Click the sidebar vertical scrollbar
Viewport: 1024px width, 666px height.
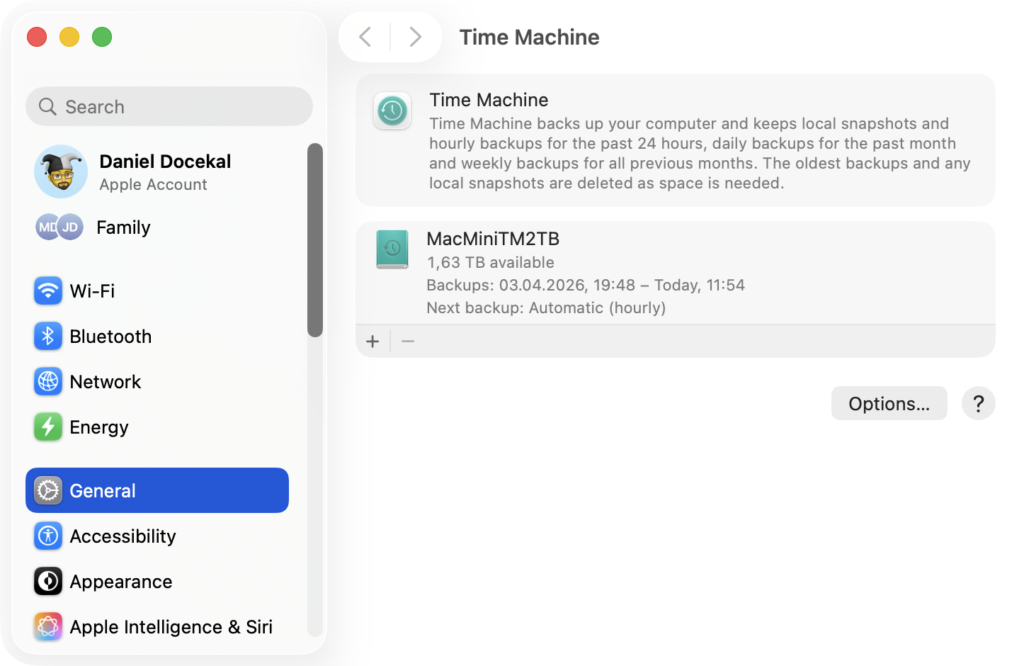tap(315, 240)
